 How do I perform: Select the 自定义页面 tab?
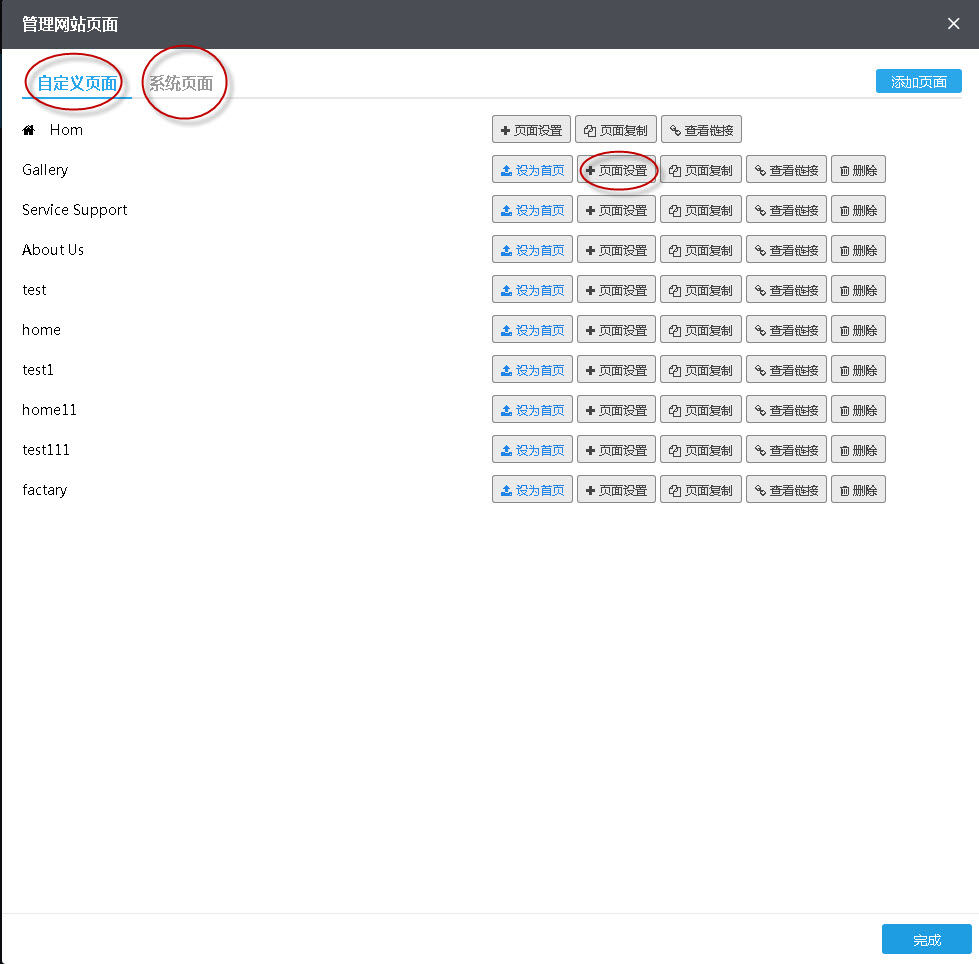pyautogui.click(x=77, y=83)
